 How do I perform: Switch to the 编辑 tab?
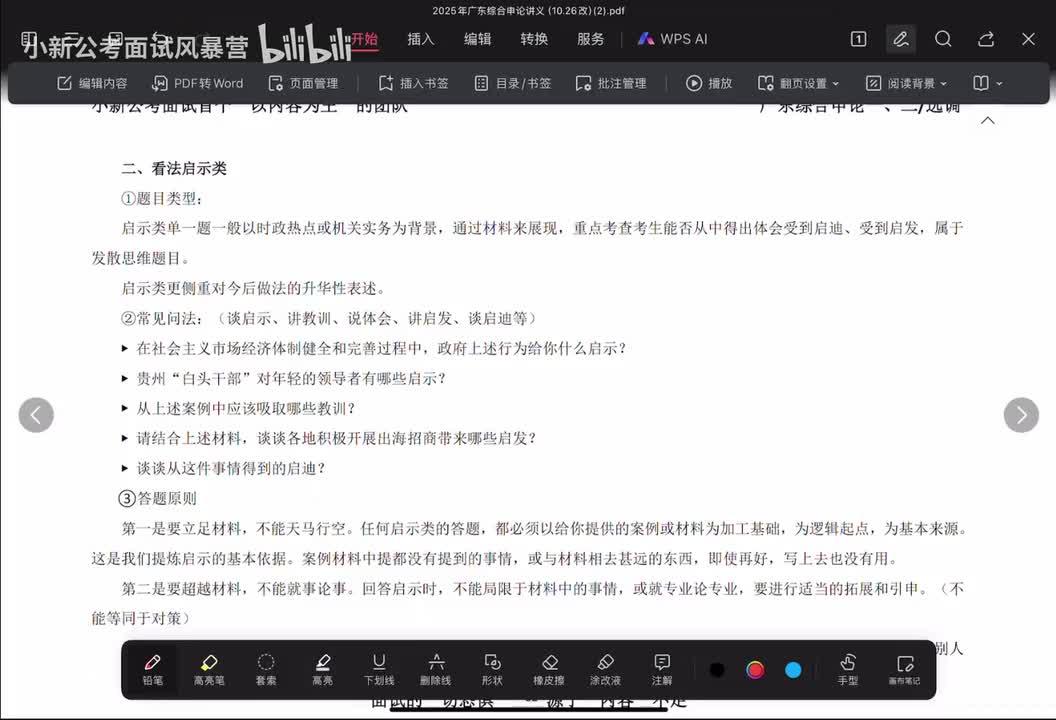click(477, 39)
